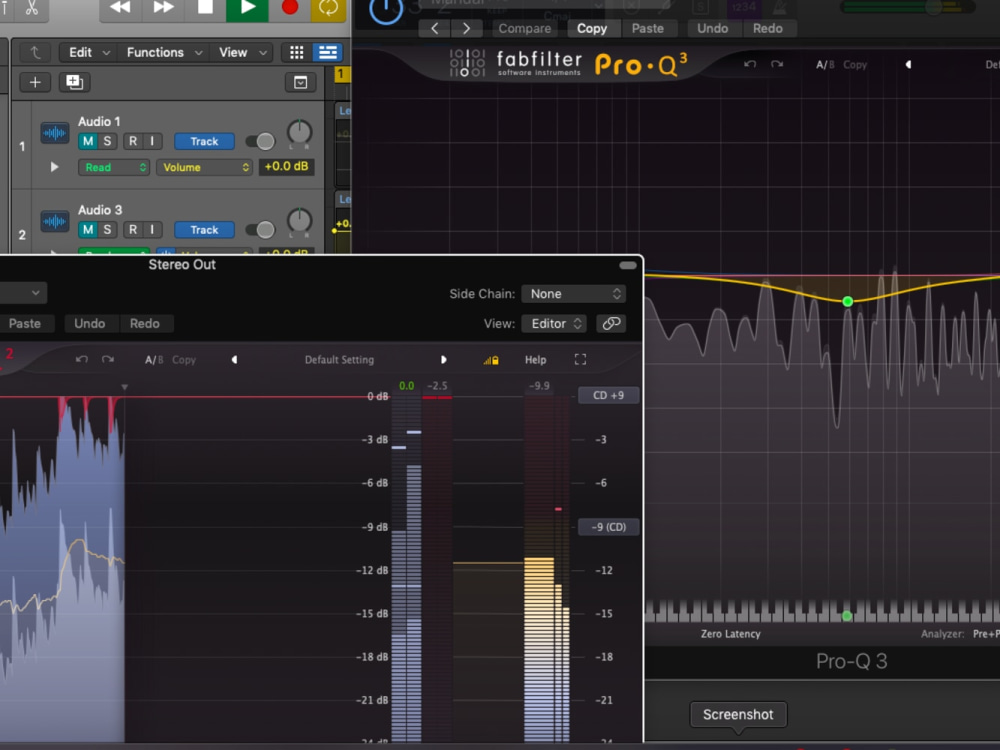This screenshot has width=1000, height=750.
Task: Click Redo in the Pro-Q 3 plugin header
Action: 767,28
